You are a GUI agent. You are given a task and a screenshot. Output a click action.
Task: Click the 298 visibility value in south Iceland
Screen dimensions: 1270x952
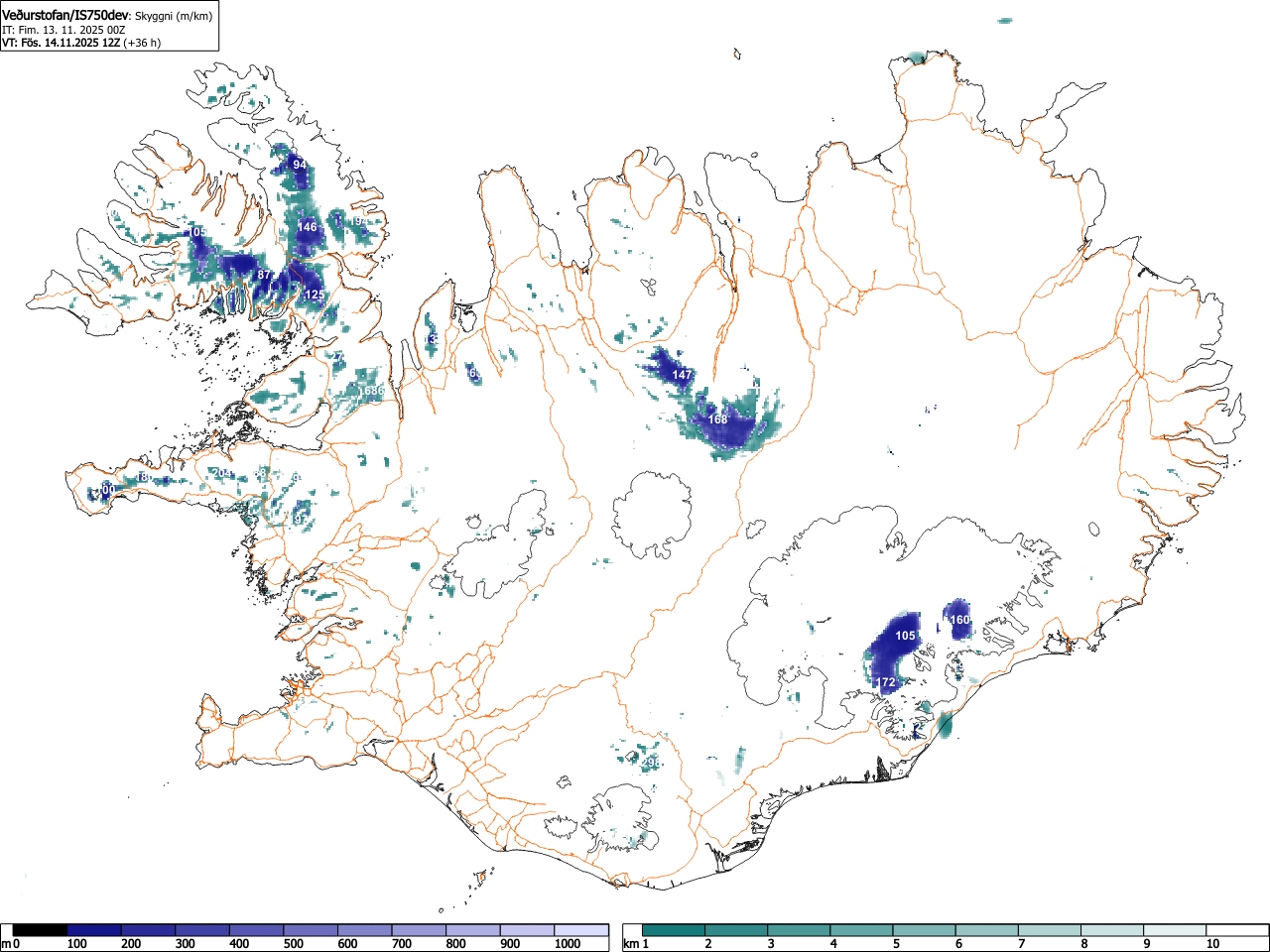(651, 762)
